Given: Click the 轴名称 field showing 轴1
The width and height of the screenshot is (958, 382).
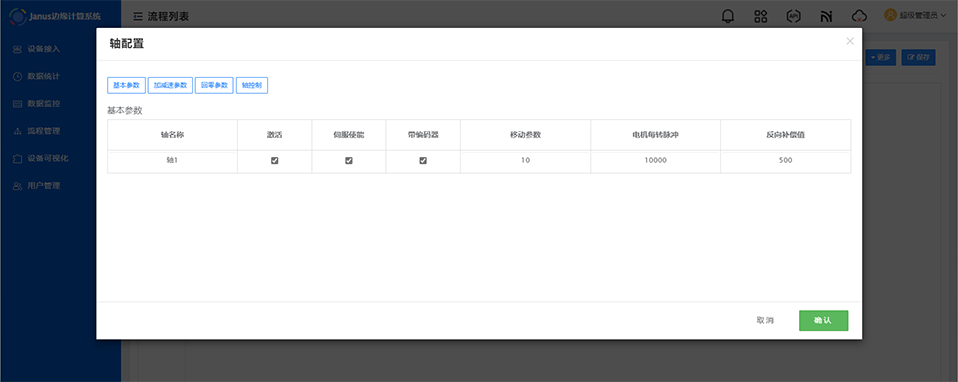Looking at the screenshot, I should 172,161.
